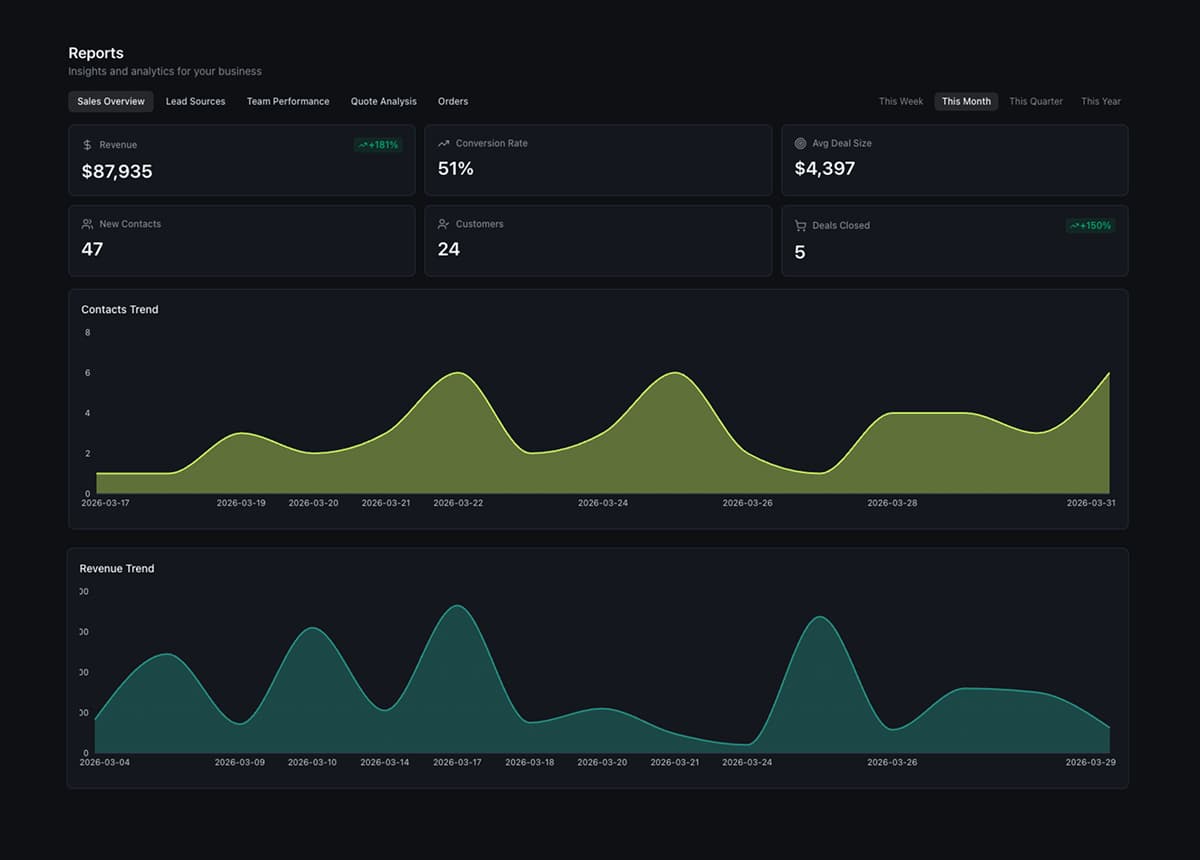Switch to This Year time range
Screen dimensions: 1200x860
pyautogui.click(x=1100, y=101)
